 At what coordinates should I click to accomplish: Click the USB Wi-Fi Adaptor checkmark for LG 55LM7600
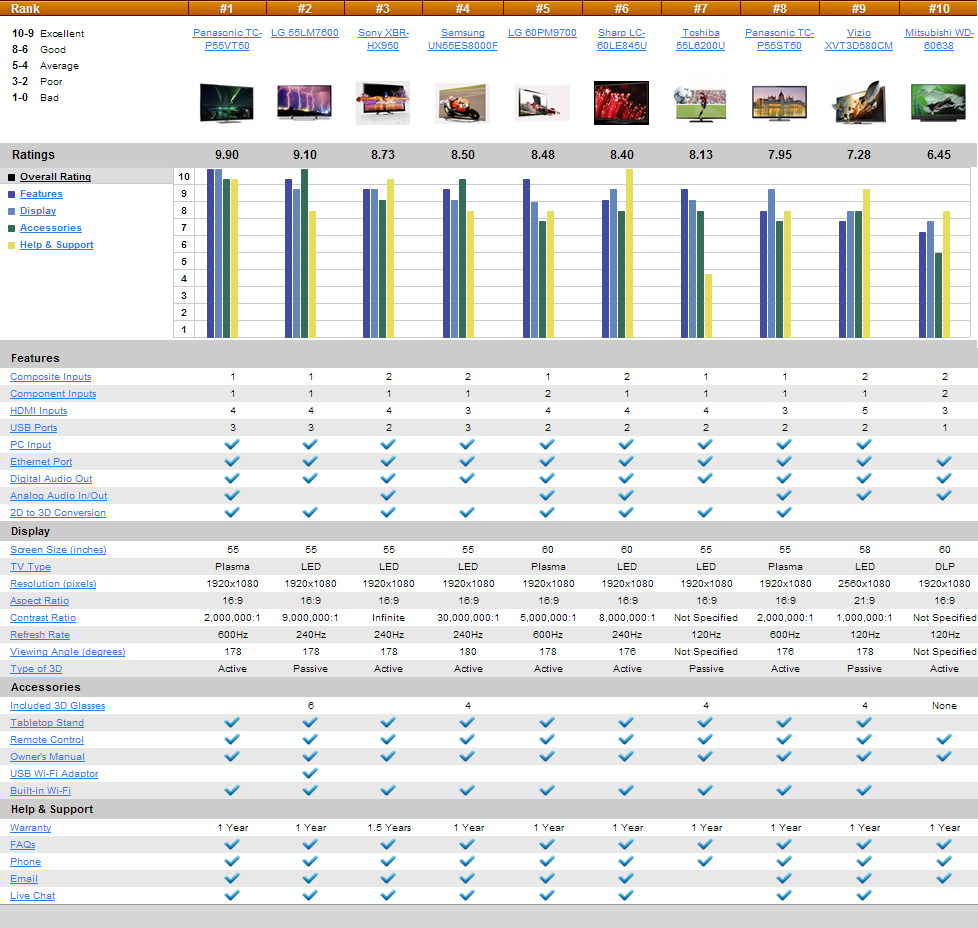tap(310, 773)
